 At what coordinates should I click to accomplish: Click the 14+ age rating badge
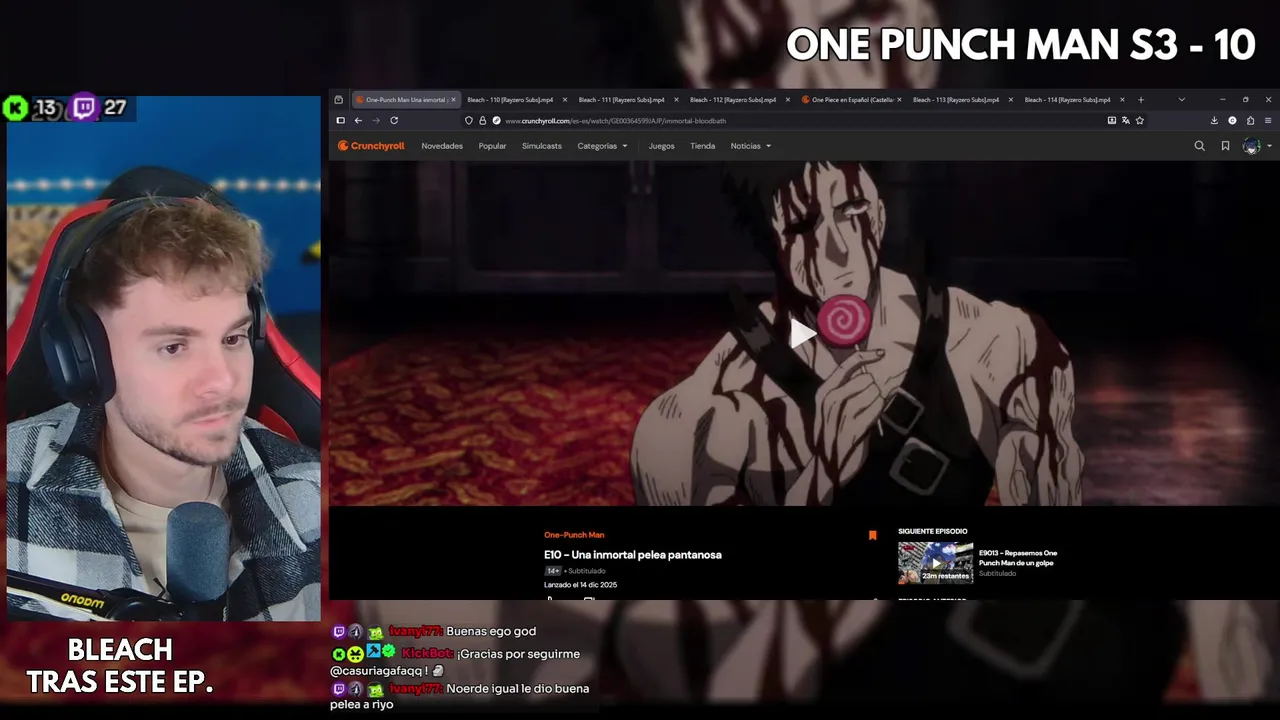click(552, 571)
